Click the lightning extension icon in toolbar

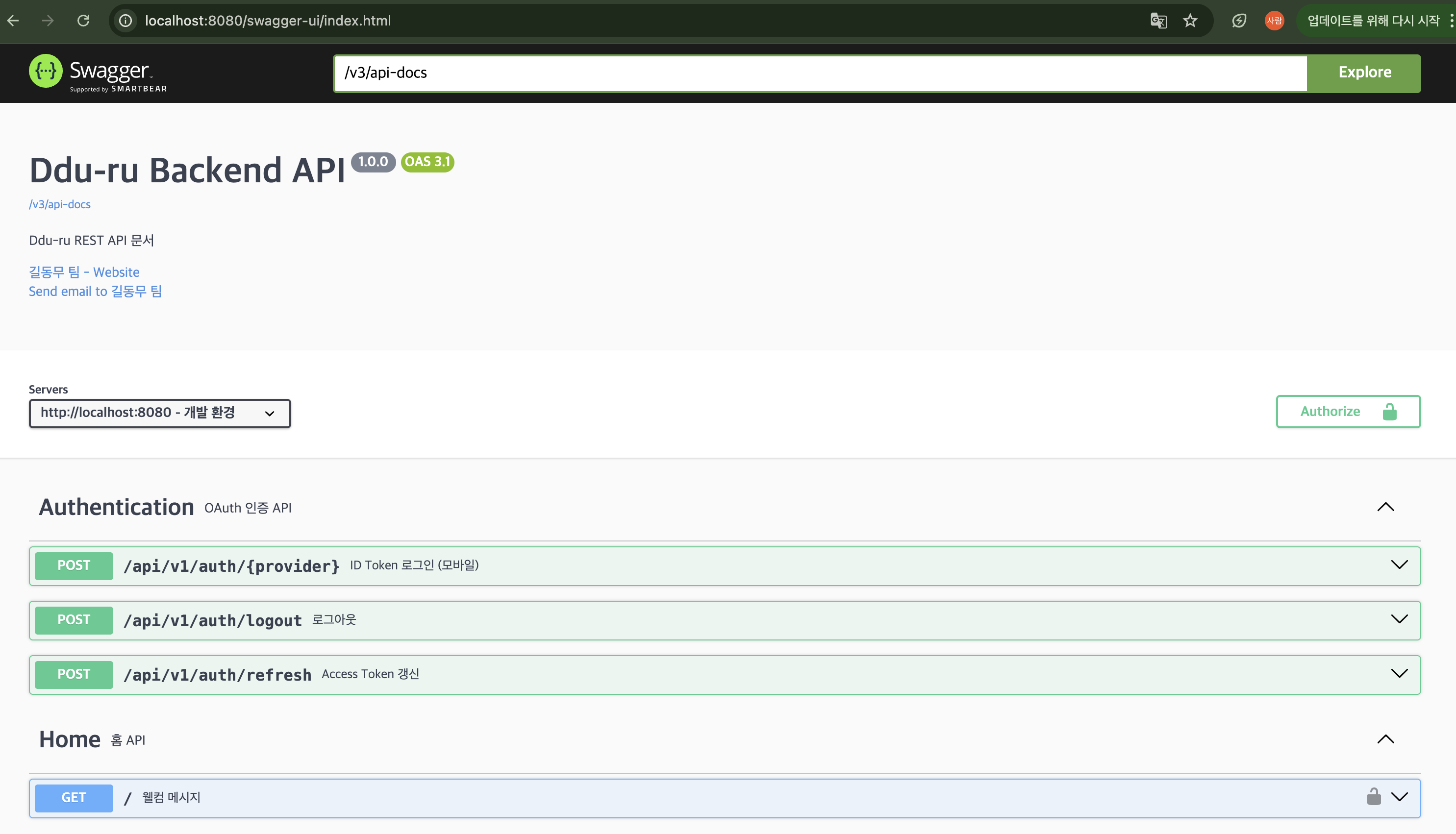point(1239,21)
